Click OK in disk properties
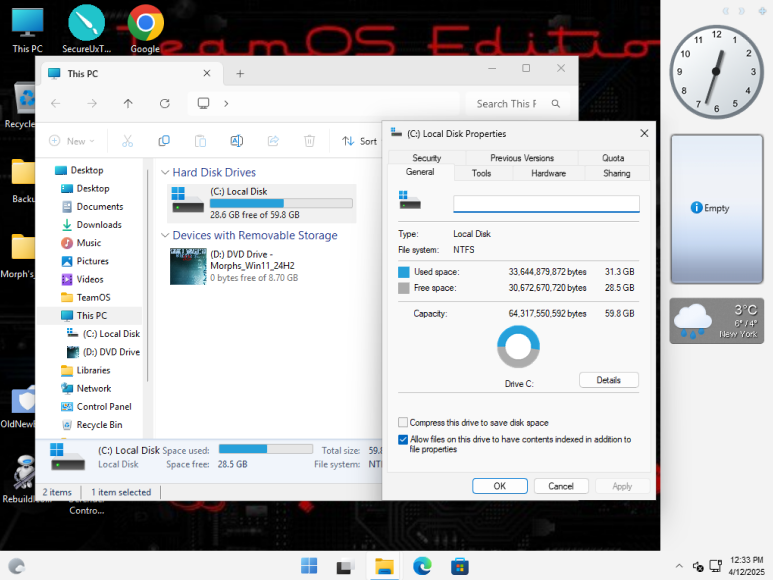This screenshot has height=580, width=773. coord(499,486)
